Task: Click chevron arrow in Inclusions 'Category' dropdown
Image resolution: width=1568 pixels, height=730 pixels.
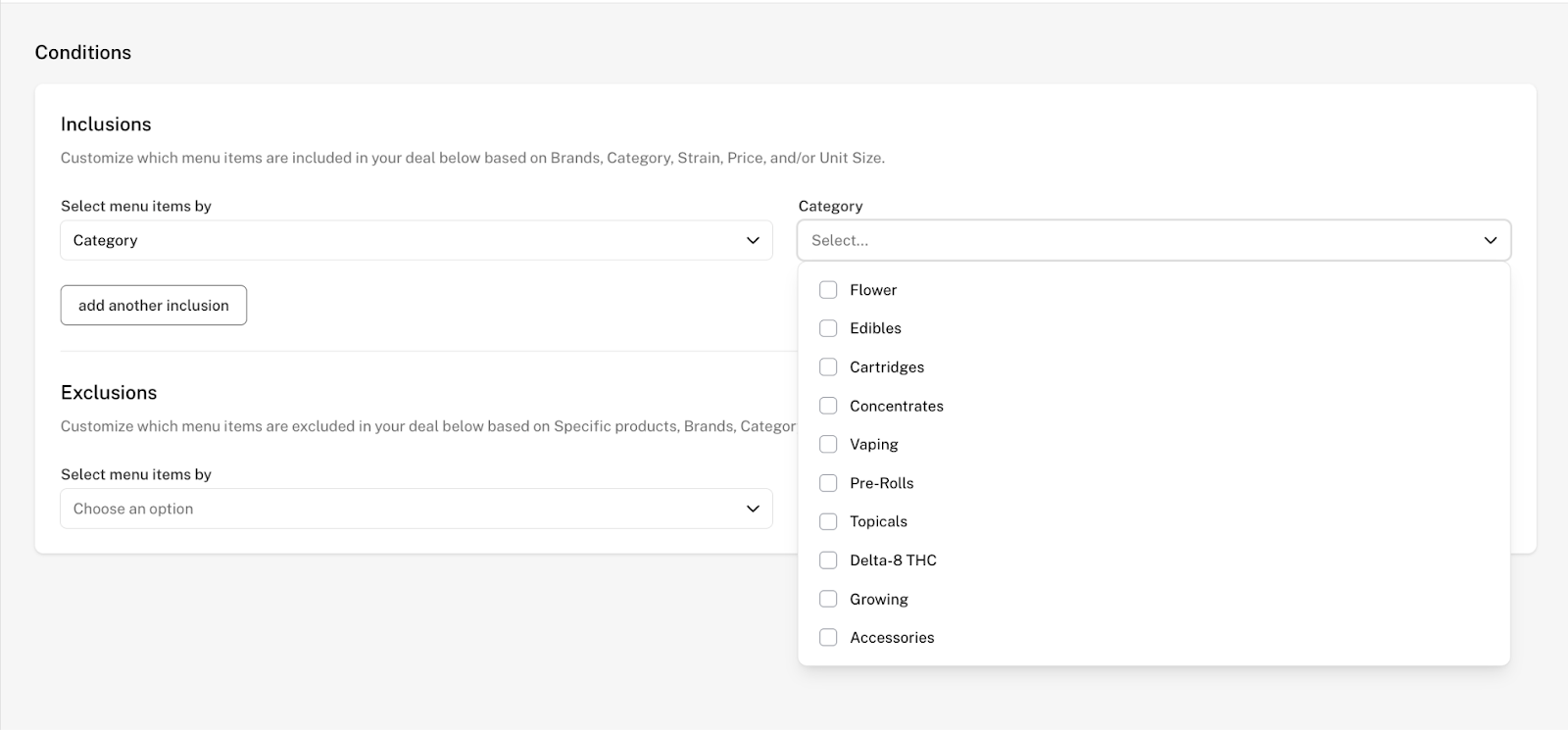Action: click(753, 240)
